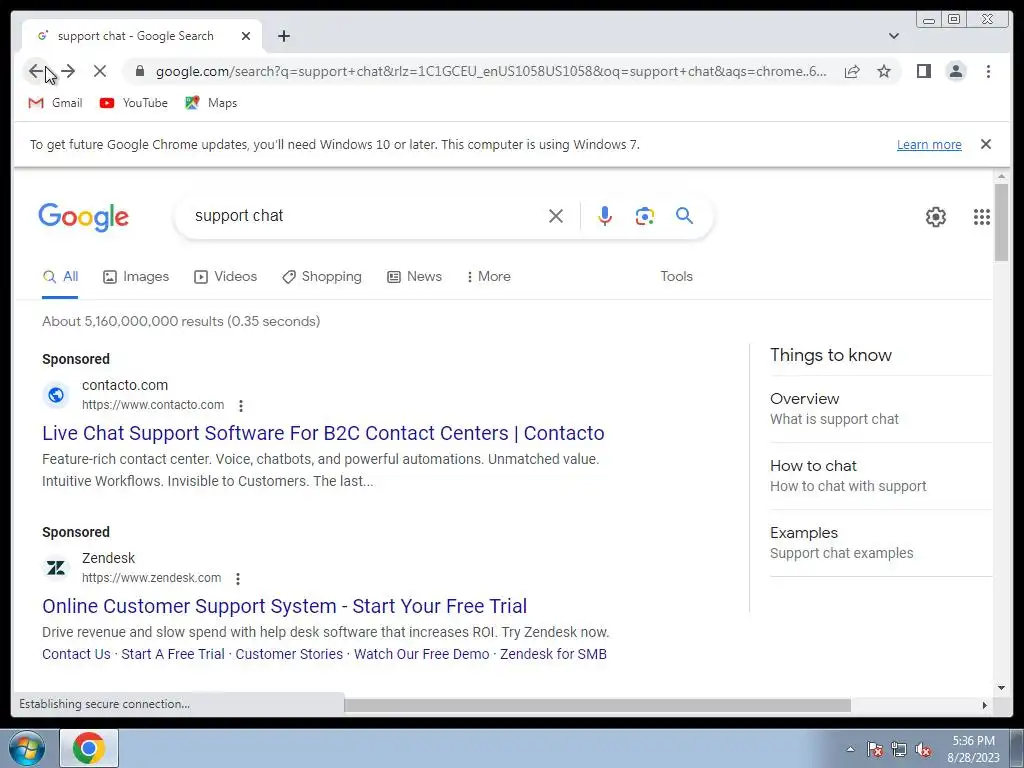Image resolution: width=1024 pixels, height=768 pixels.
Task: Click the scroll right arrow at bottom
Action: pyautogui.click(x=985, y=705)
